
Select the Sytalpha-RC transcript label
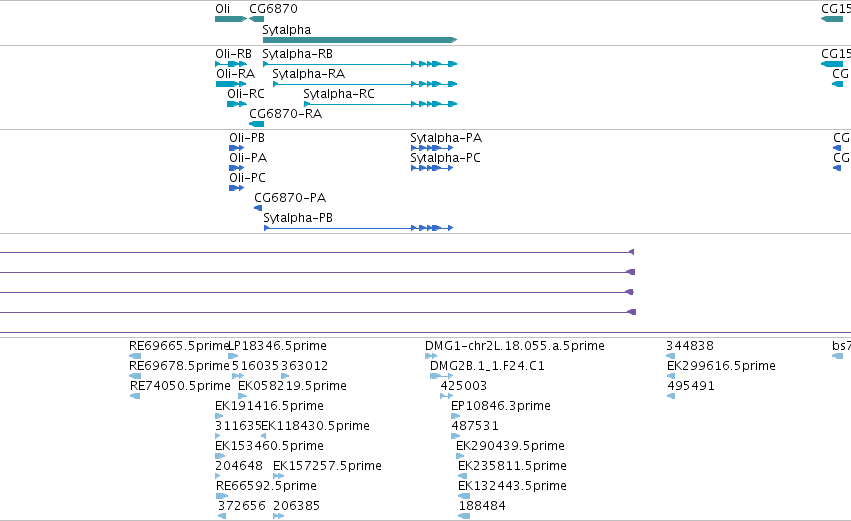click(x=339, y=94)
